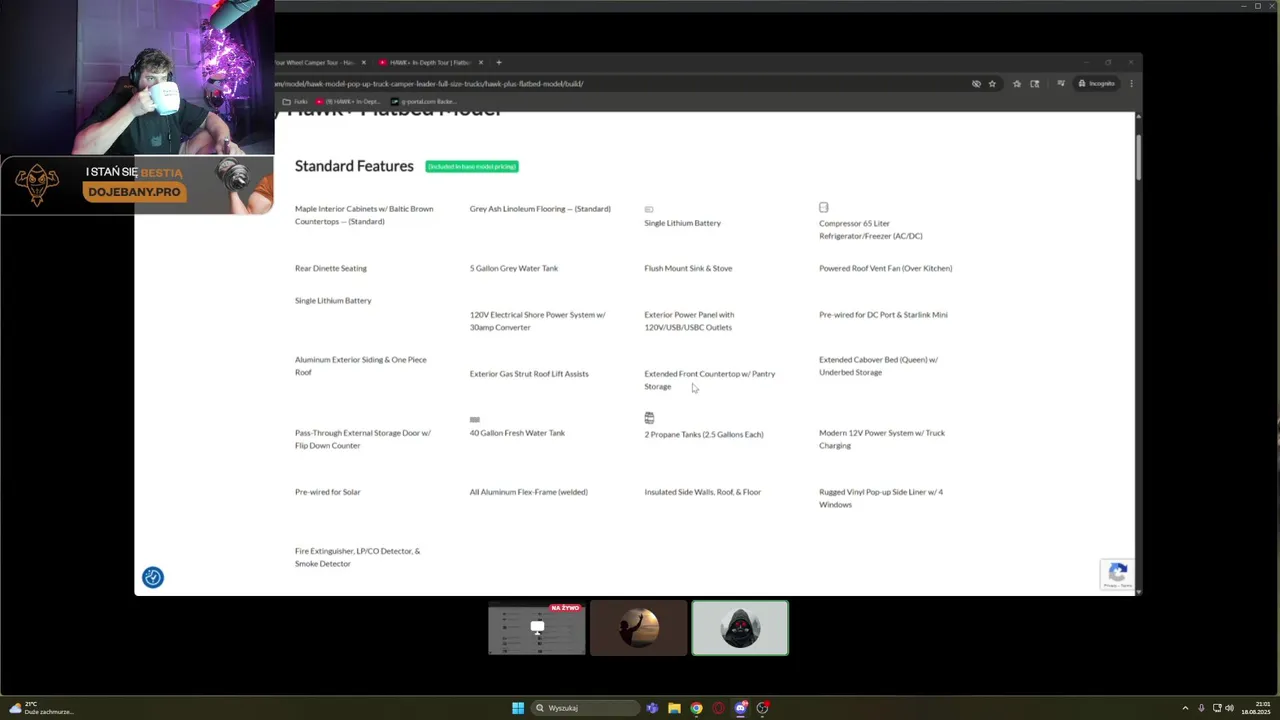The height and width of the screenshot is (720, 1280).
Task: Click Aluminum Exterior Siding & One Piece Roof
Action: pyautogui.click(x=361, y=366)
